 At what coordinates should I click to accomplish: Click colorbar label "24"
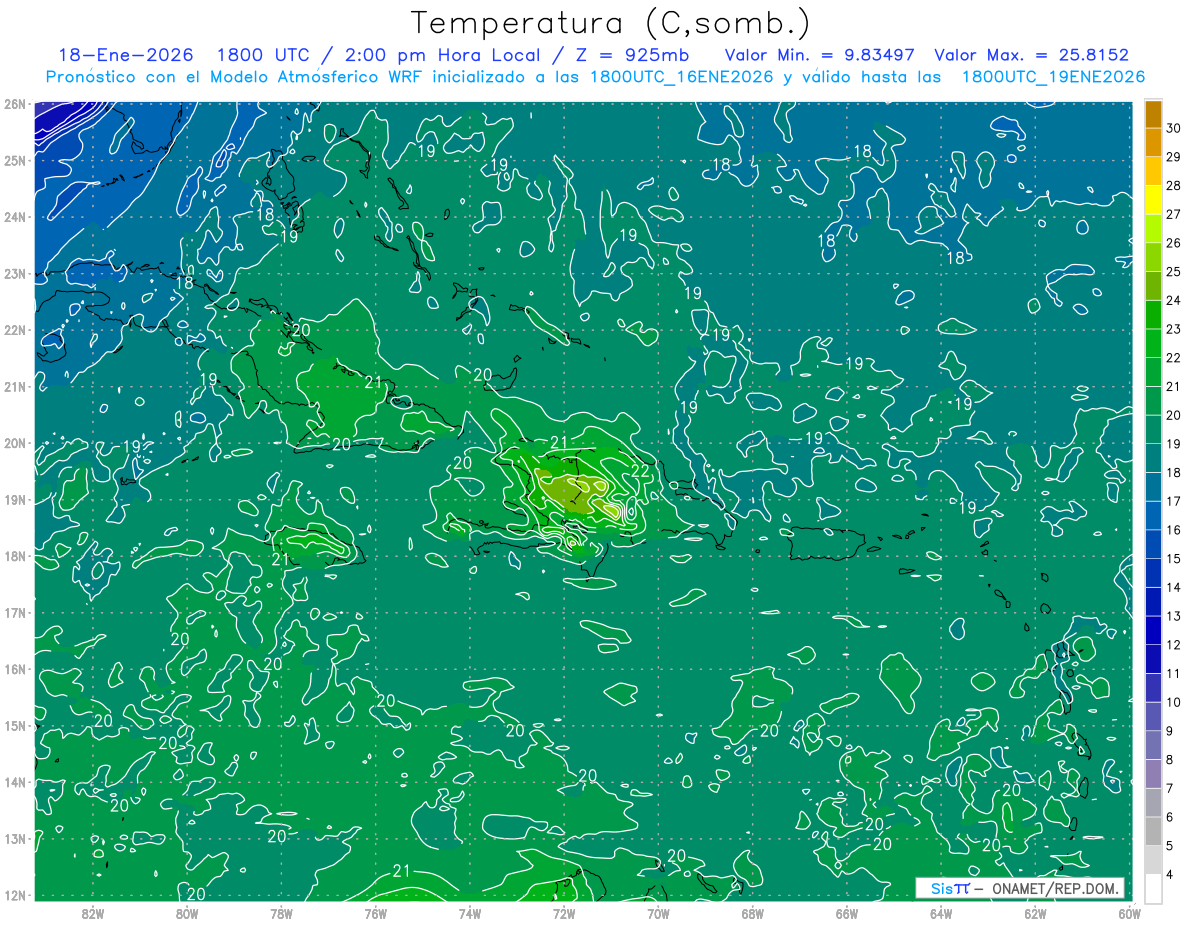coord(1174,300)
